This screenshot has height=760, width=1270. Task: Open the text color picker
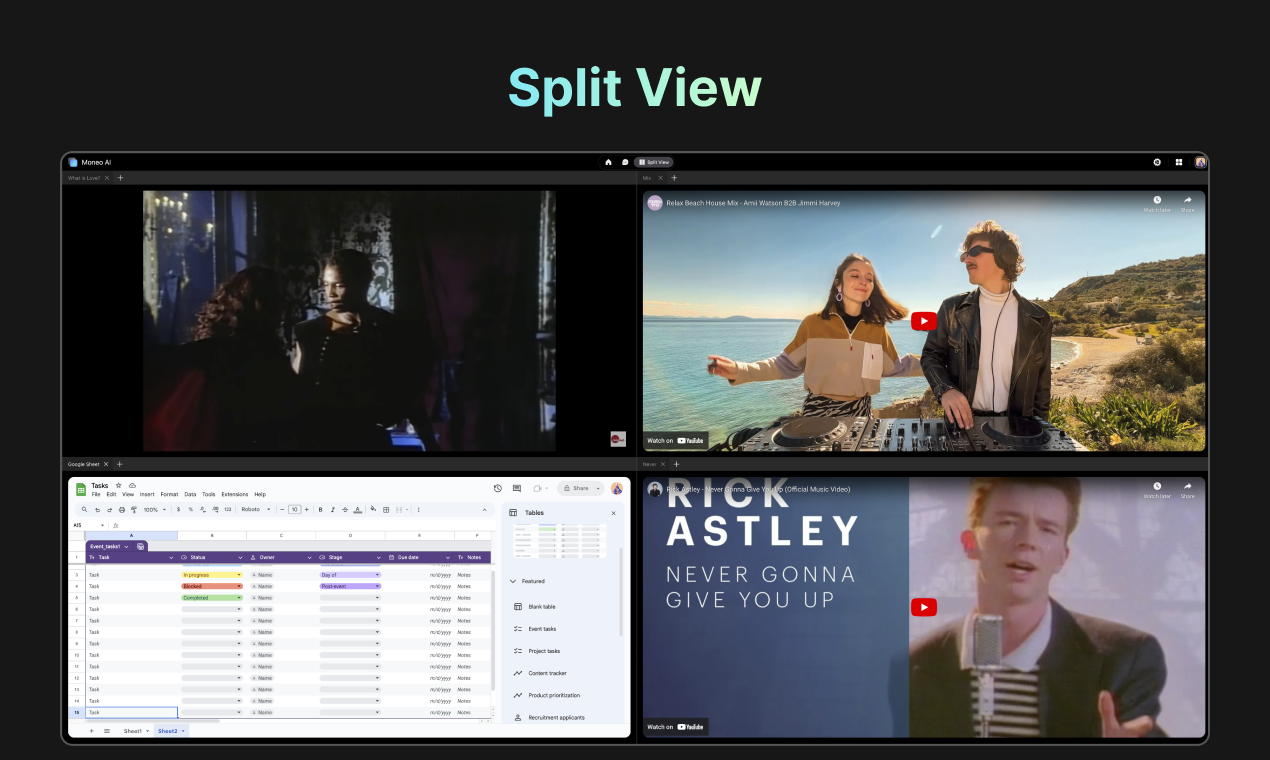[x=358, y=509]
